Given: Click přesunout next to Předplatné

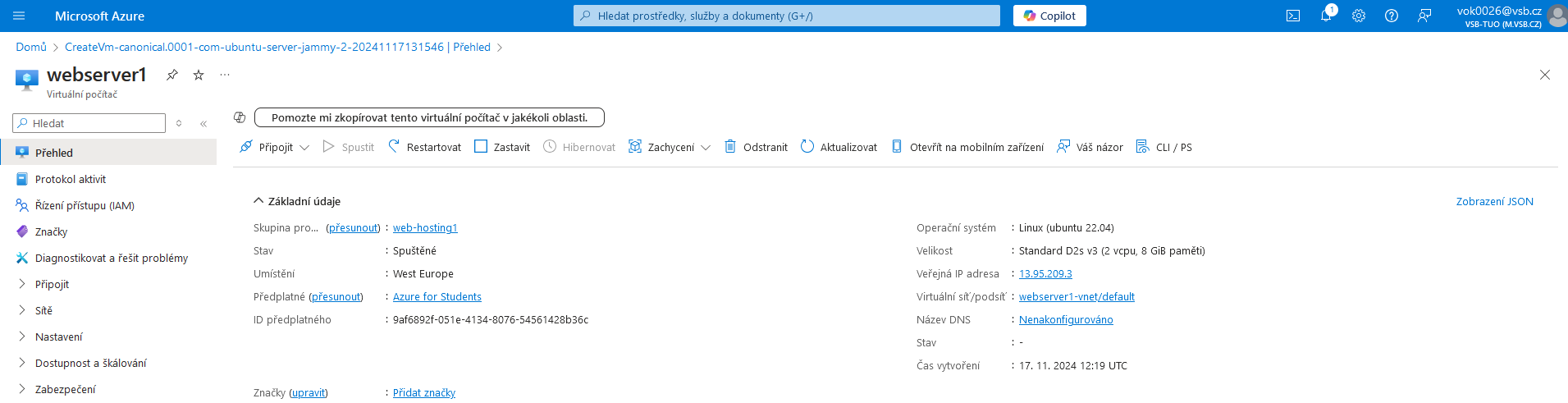Looking at the screenshot, I should point(336,296).
